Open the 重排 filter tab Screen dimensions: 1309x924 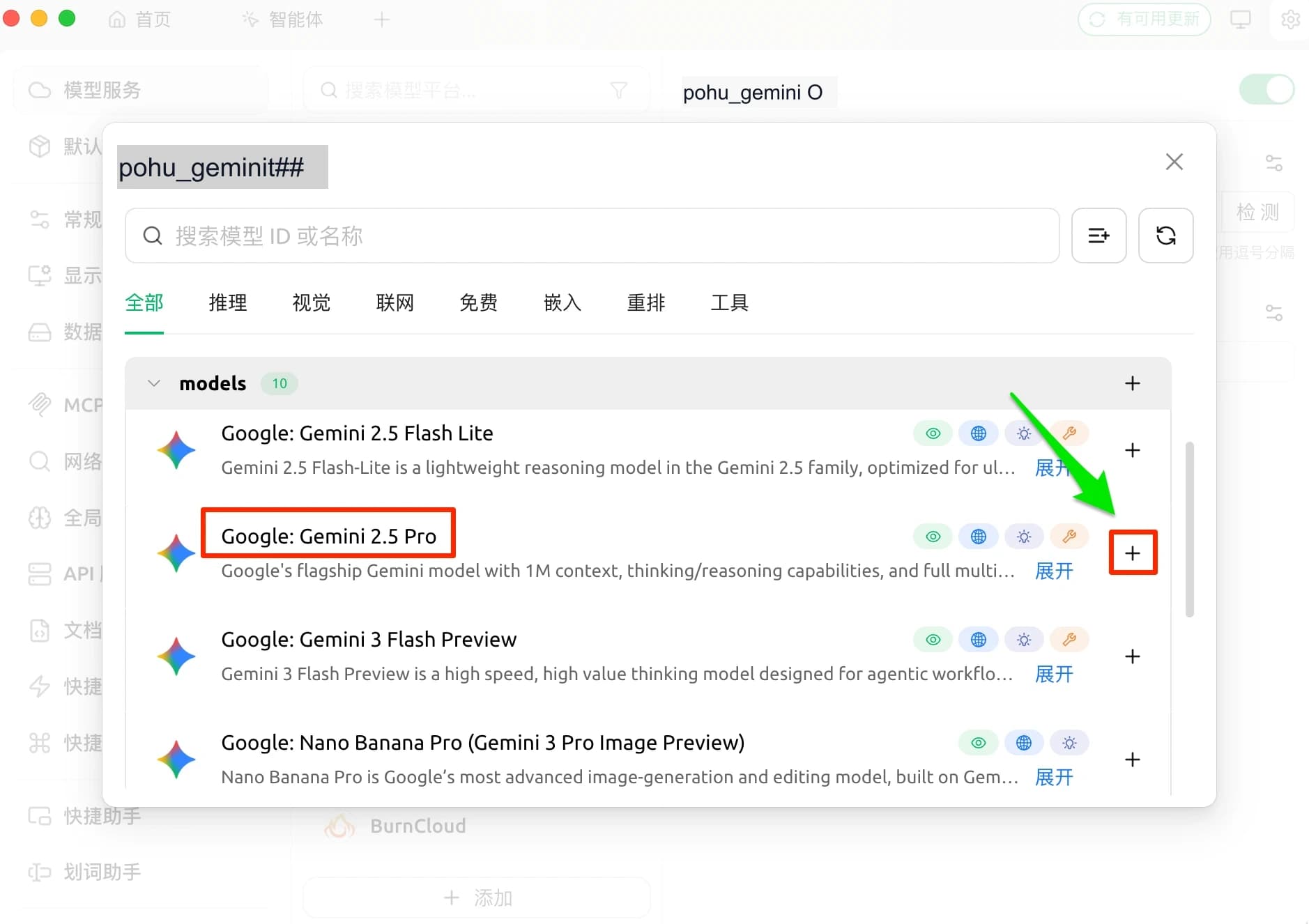point(646,302)
